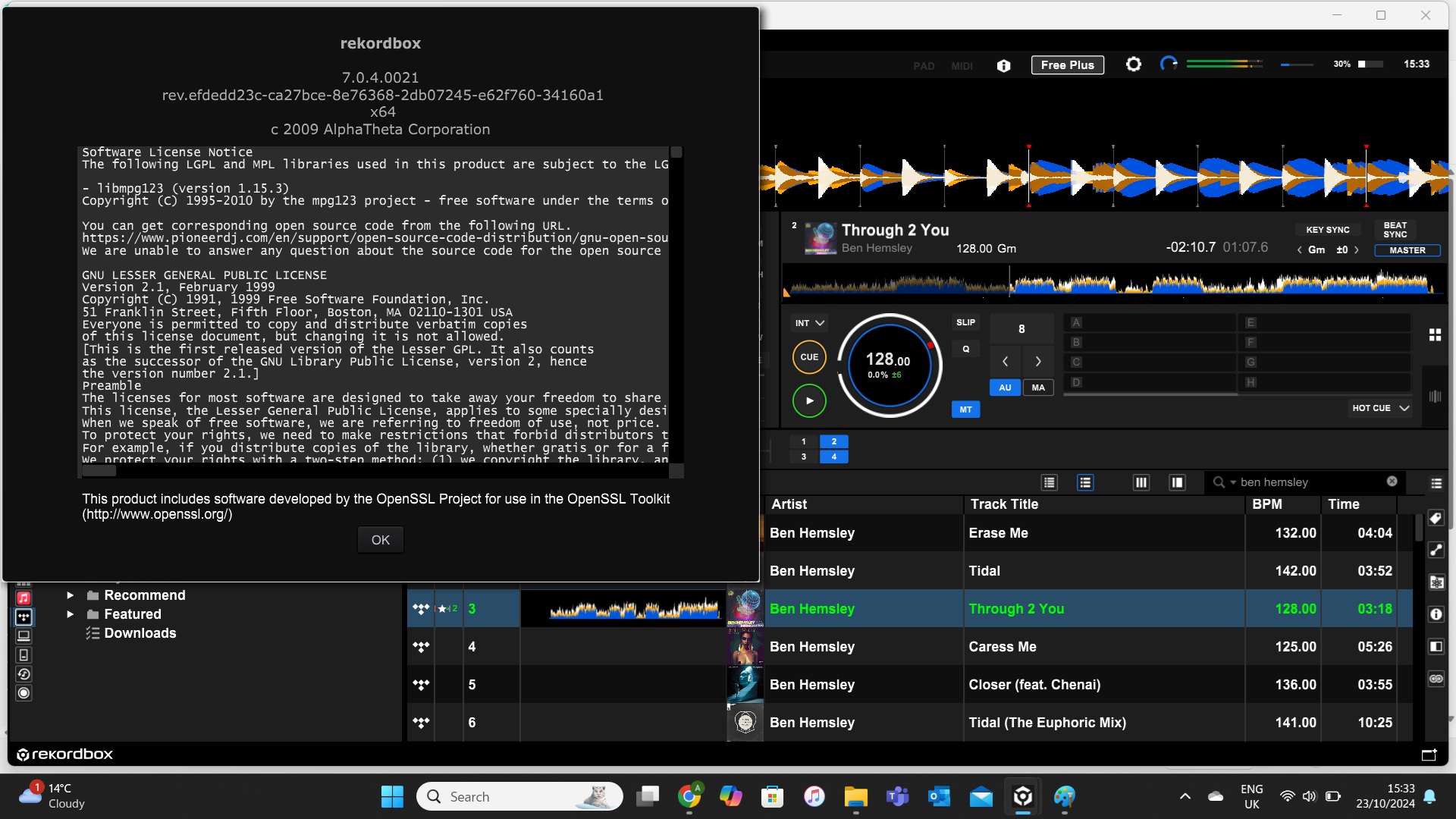Toggle Master Tempo (MT) button
This screenshot has width=1456, height=819.
coord(965,409)
